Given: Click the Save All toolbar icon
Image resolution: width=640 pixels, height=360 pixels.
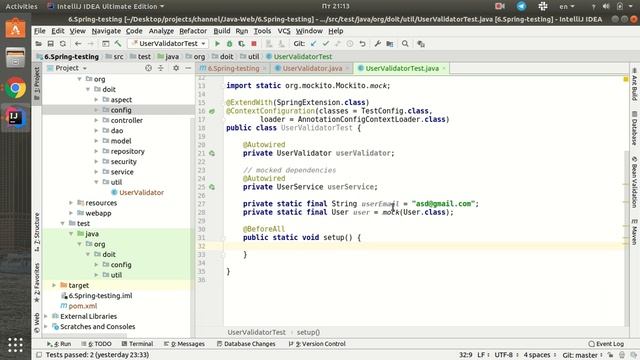Looking at the screenshot, I should tap(51, 44).
